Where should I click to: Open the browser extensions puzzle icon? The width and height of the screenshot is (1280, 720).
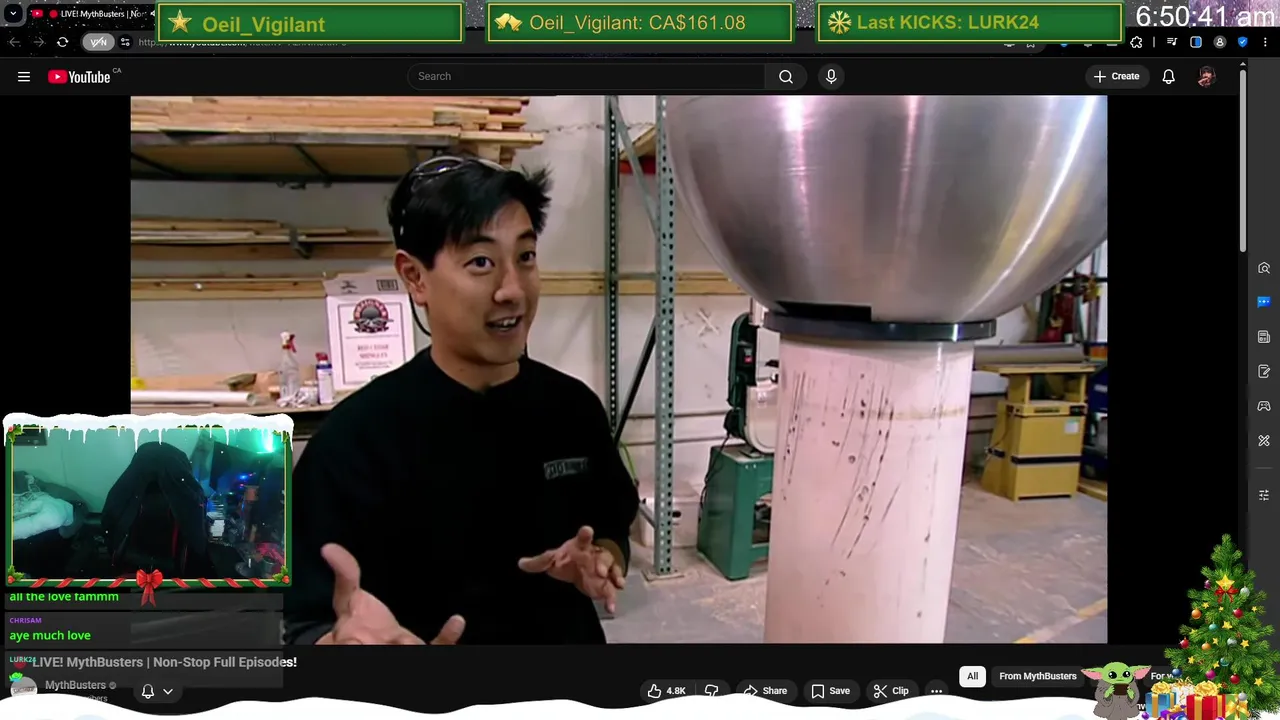(1136, 42)
